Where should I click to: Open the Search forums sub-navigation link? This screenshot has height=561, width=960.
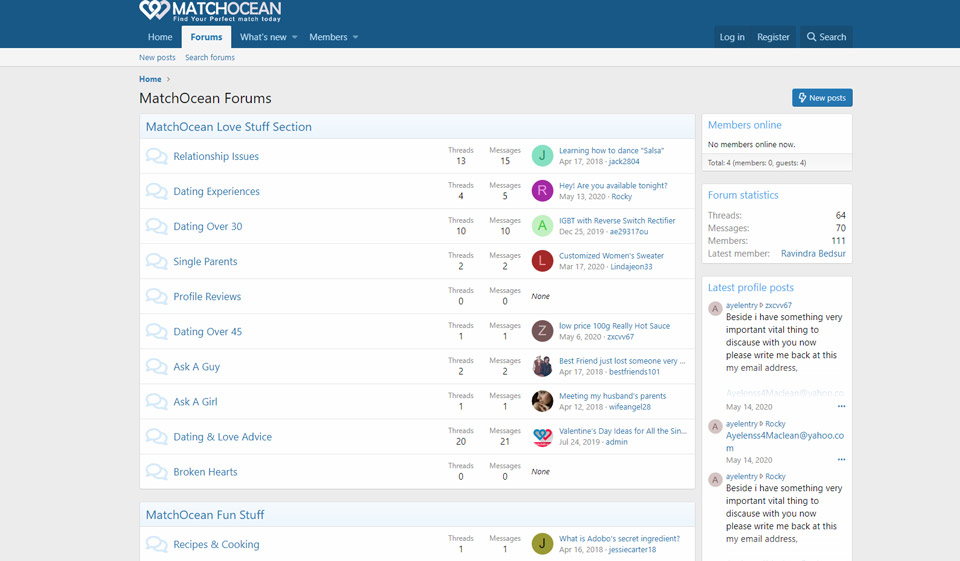tap(210, 58)
